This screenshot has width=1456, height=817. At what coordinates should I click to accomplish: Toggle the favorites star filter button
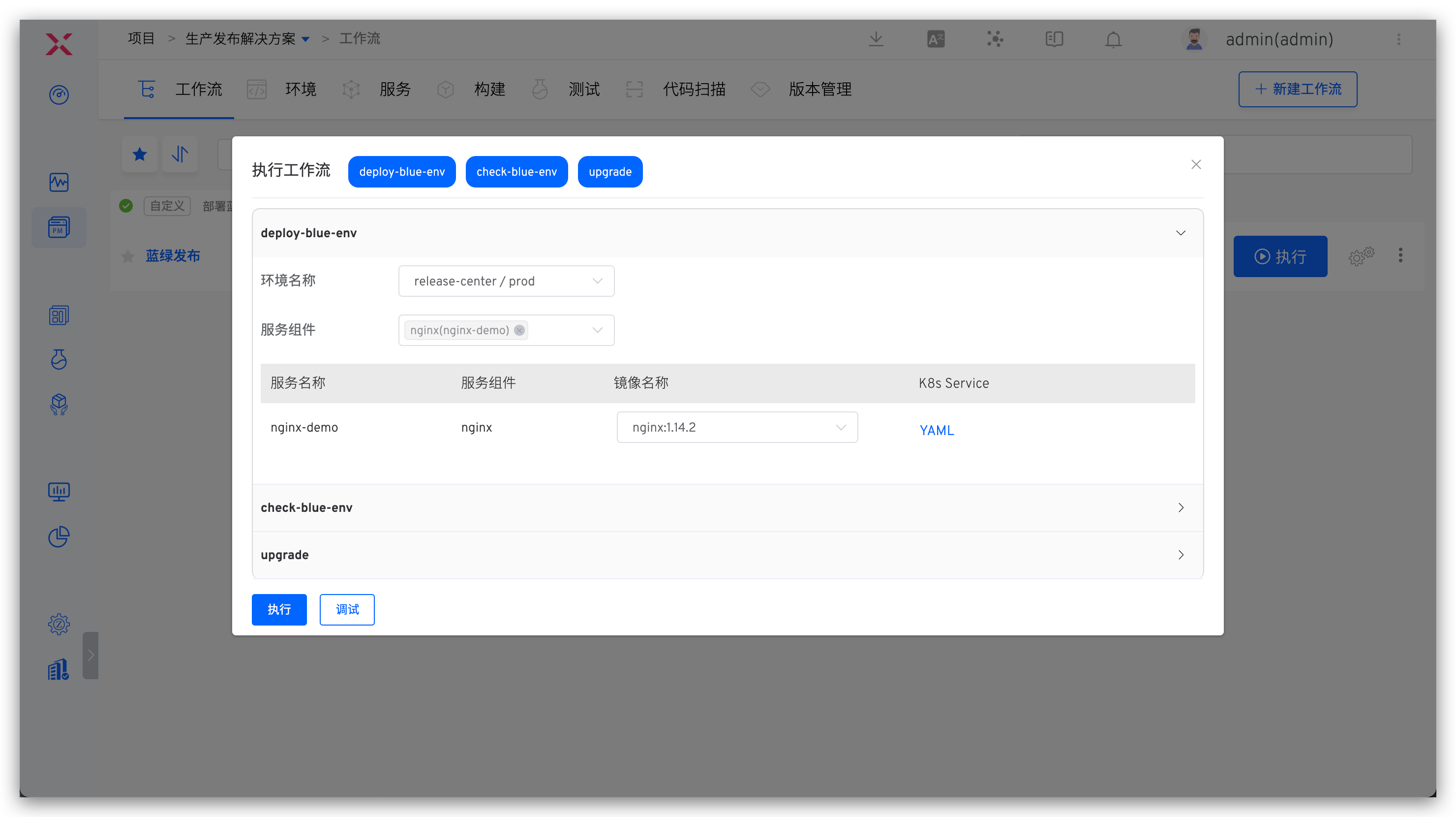(x=139, y=154)
